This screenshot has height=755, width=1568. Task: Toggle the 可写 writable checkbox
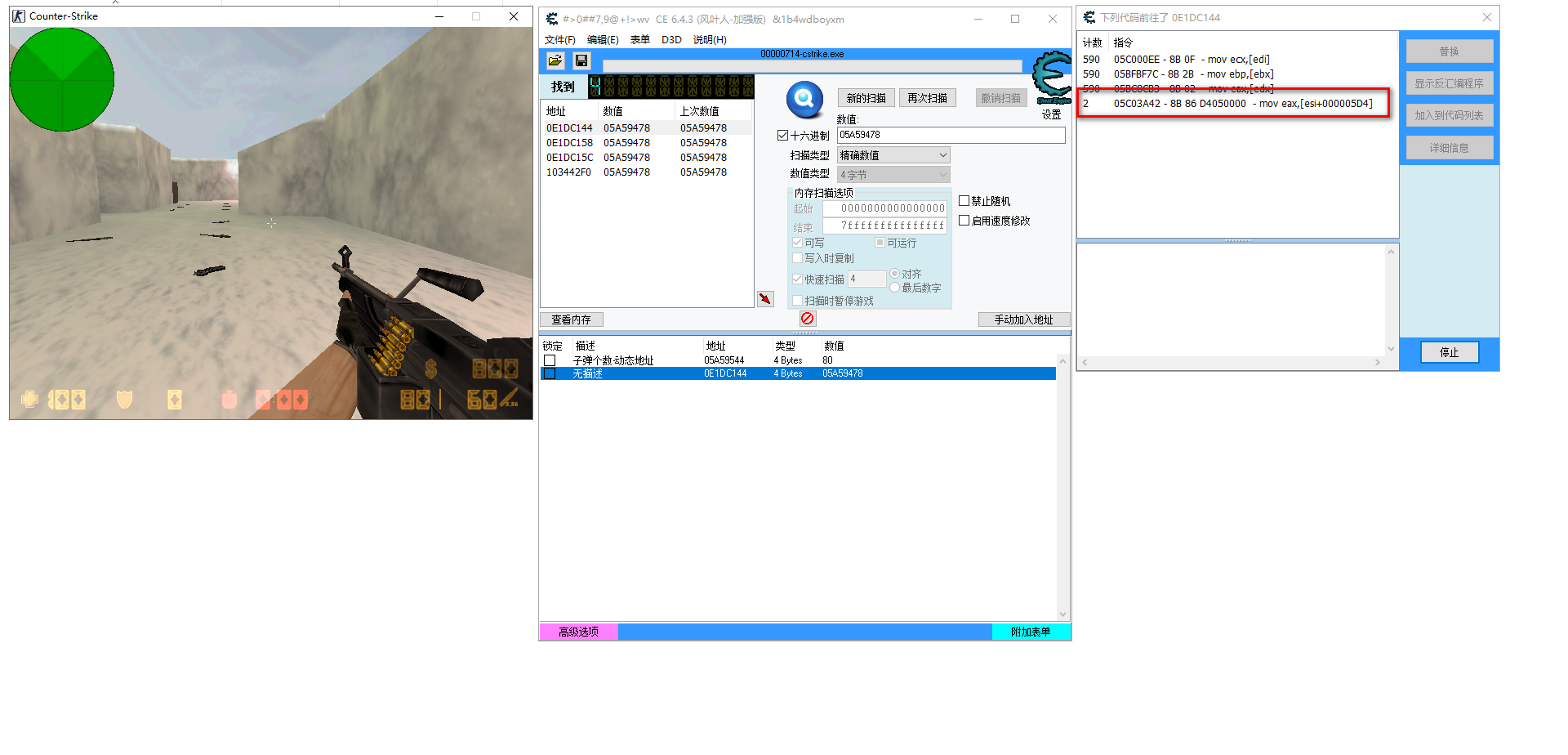point(797,243)
